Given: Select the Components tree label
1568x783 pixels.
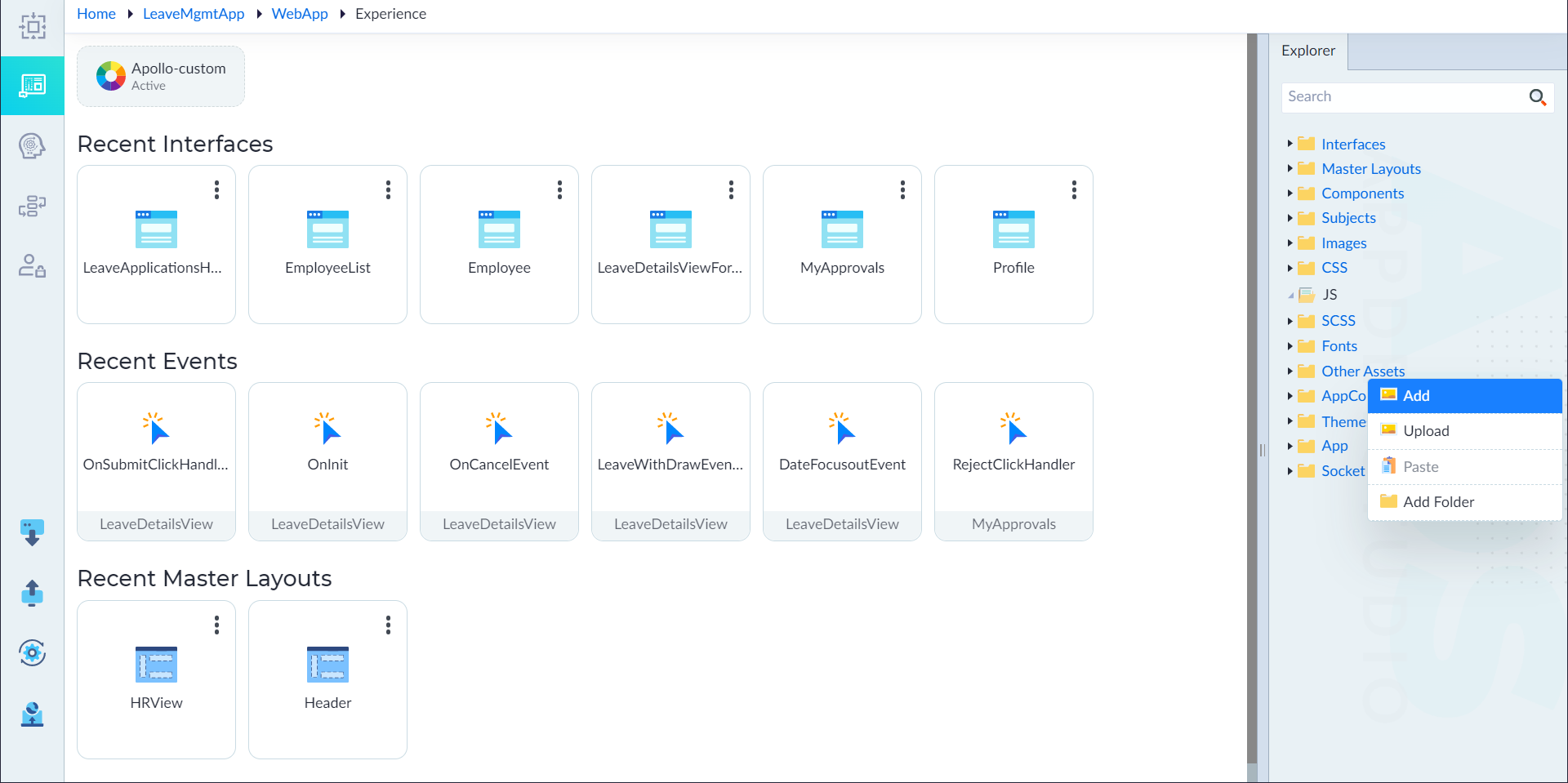Looking at the screenshot, I should (x=1362, y=194).
